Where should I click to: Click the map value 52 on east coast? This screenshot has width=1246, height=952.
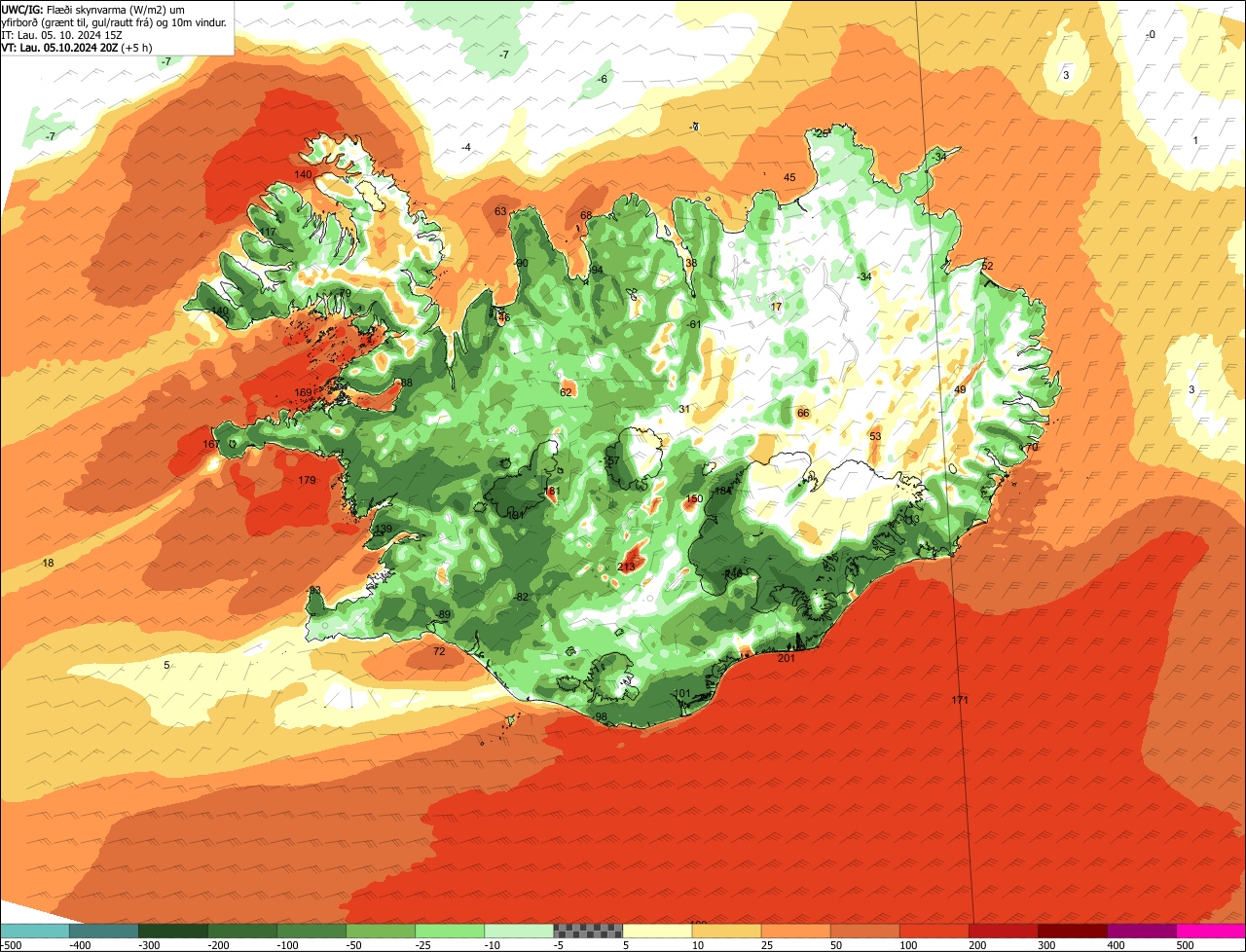(x=987, y=266)
